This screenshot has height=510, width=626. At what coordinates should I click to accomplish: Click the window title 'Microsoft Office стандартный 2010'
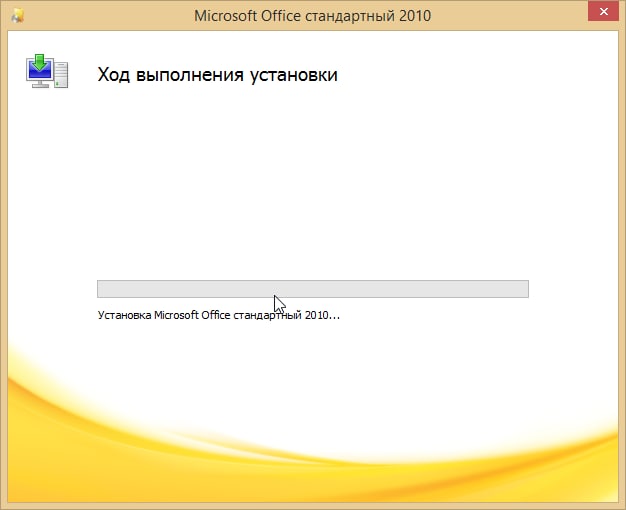click(313, 16)
